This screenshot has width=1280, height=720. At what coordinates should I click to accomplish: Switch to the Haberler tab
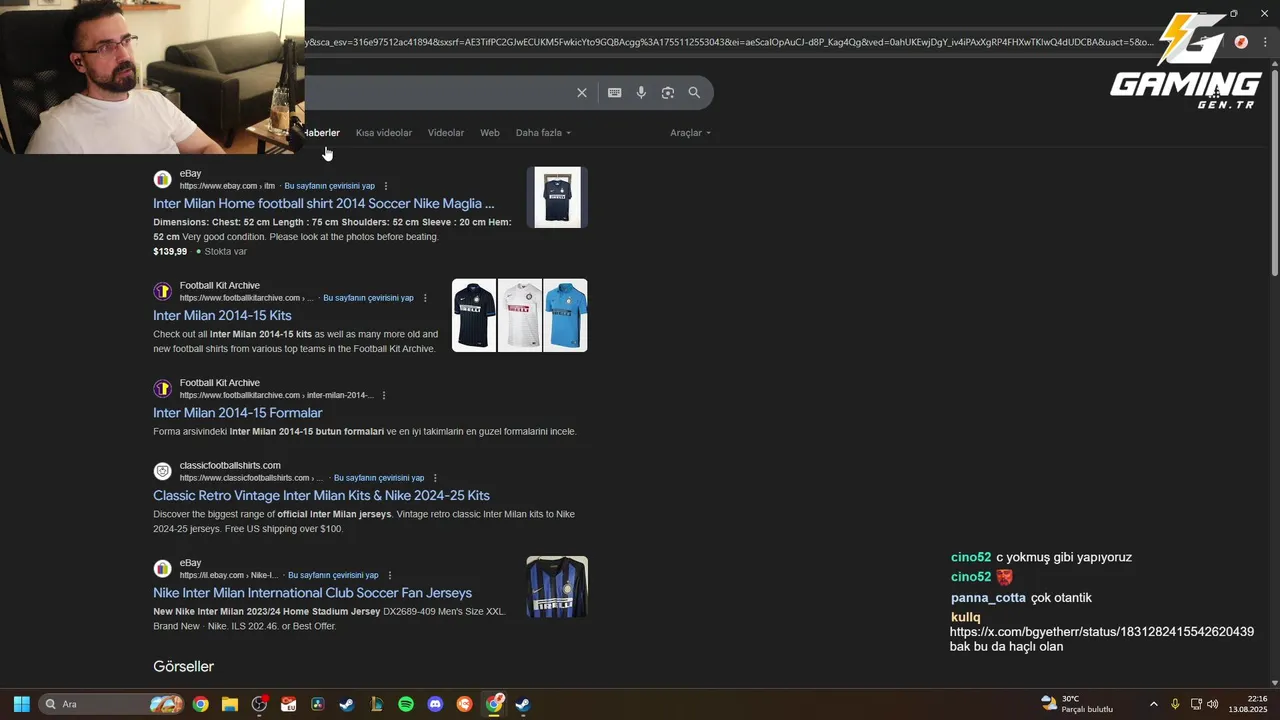(x=322, y=133)
